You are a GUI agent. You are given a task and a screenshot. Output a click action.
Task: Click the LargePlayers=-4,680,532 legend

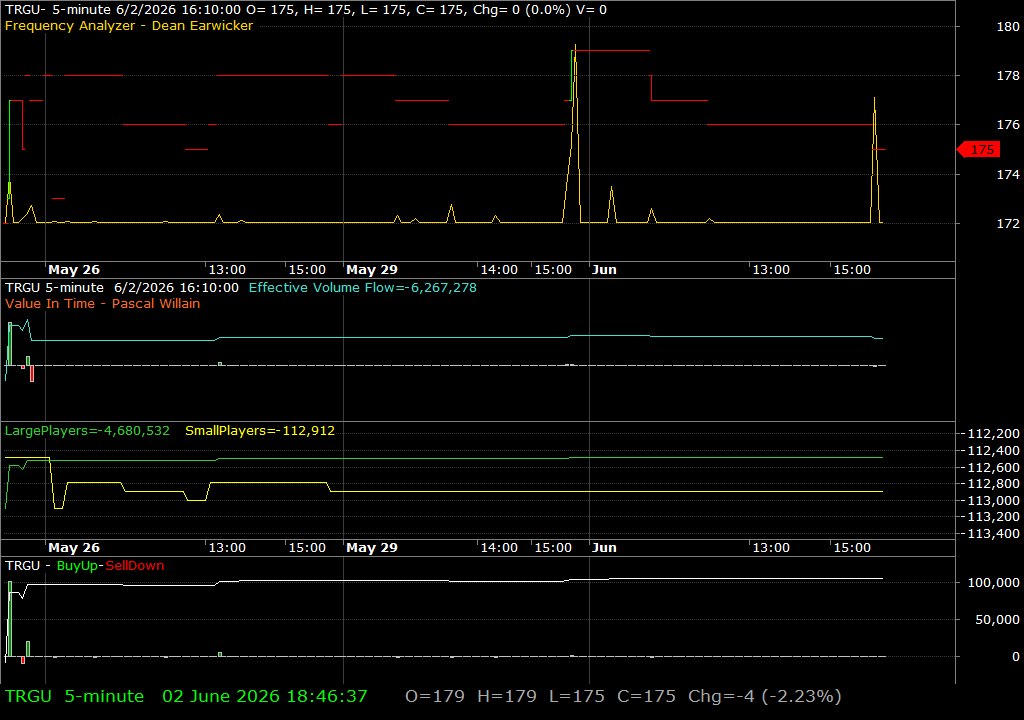(87, 431)
